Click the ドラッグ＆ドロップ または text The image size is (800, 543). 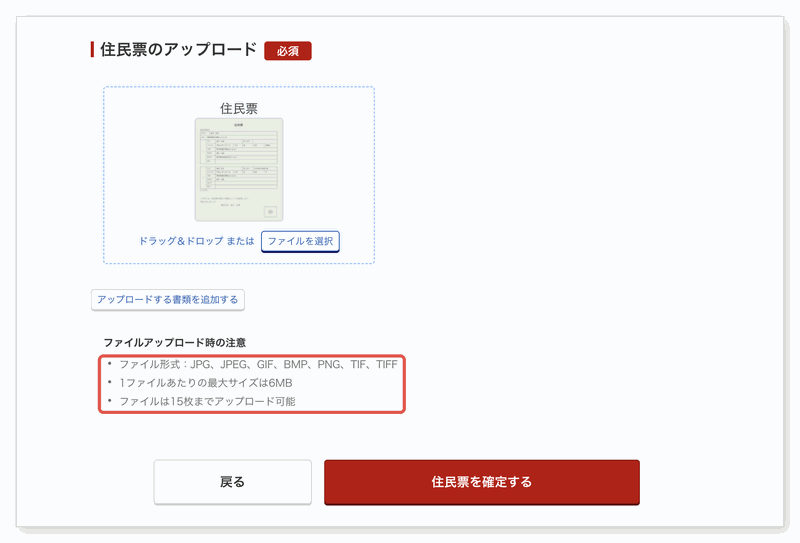pos(197,241)
